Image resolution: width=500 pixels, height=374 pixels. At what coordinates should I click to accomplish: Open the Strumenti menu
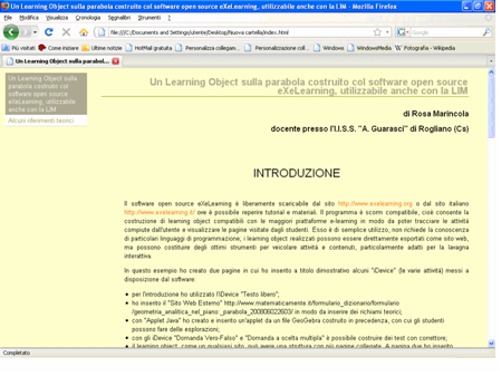(149, 18)
